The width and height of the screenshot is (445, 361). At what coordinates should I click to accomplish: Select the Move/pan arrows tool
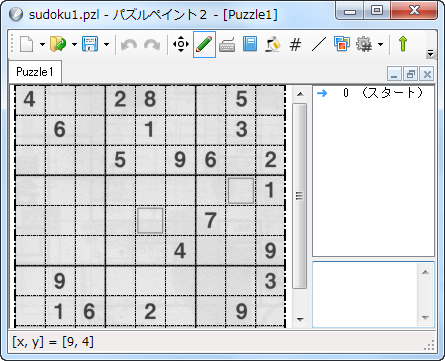point(181,44)
